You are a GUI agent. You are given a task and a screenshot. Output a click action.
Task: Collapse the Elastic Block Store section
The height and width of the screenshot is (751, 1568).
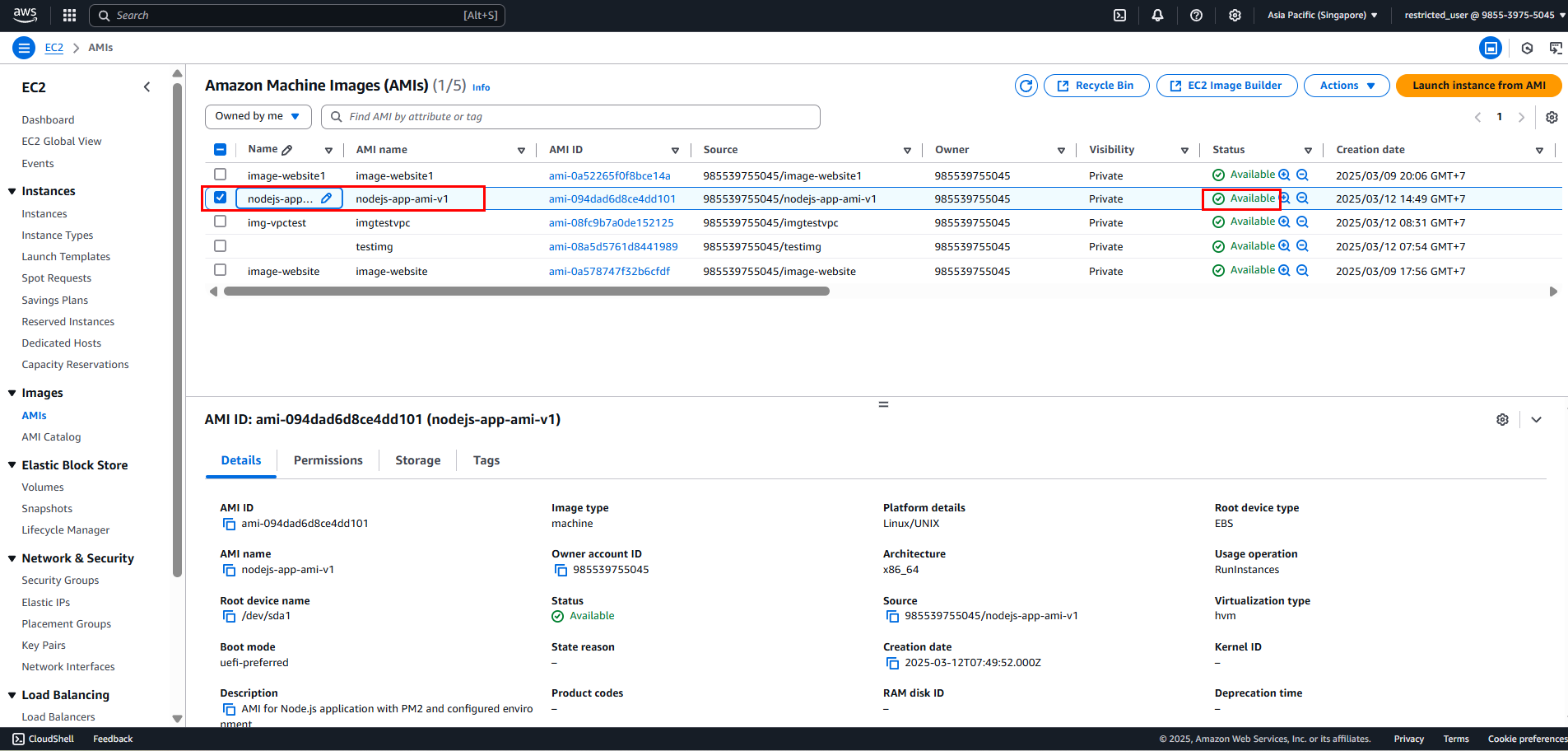(x=12, y=465)
